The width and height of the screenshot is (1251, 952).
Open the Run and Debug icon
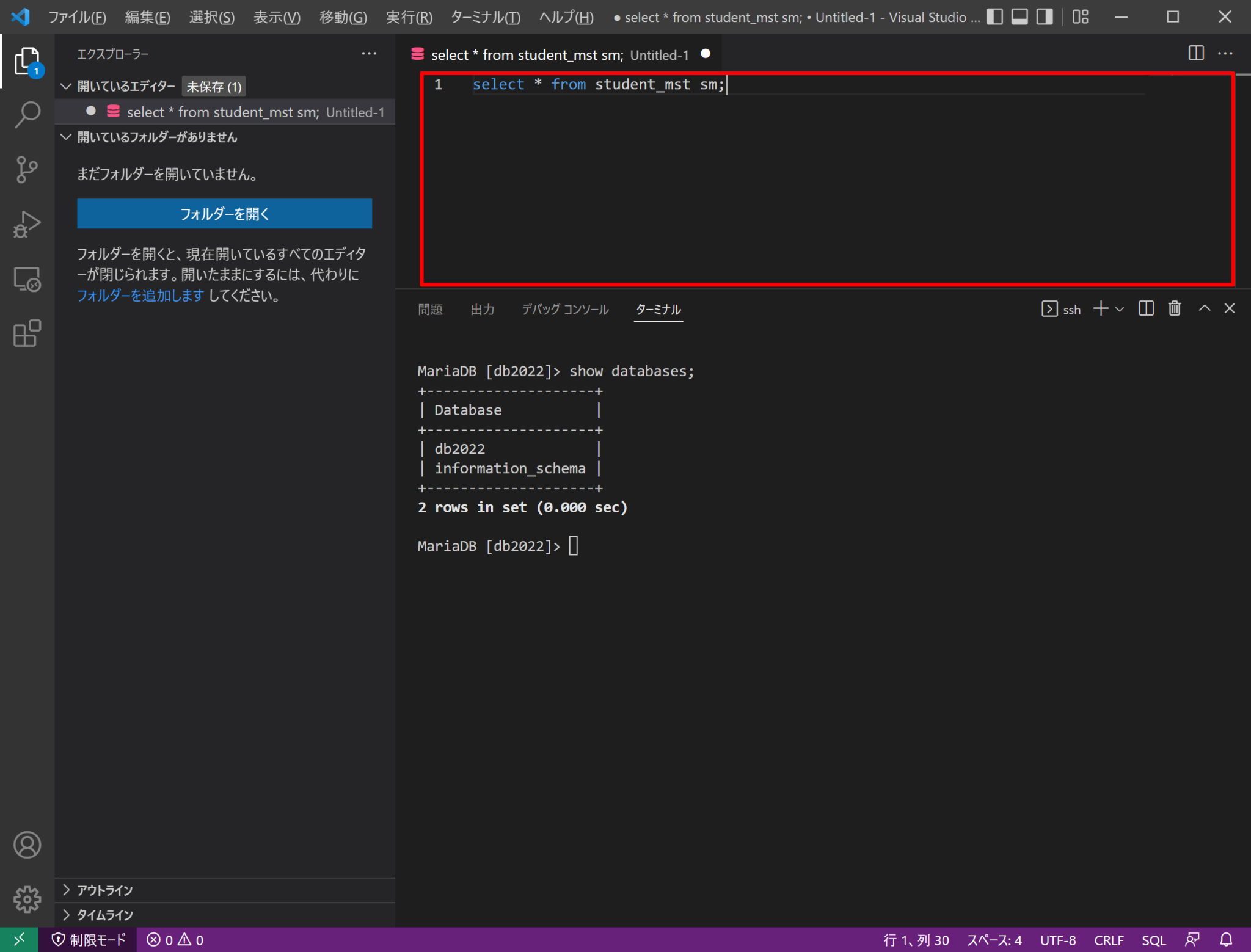coord(27,224)
